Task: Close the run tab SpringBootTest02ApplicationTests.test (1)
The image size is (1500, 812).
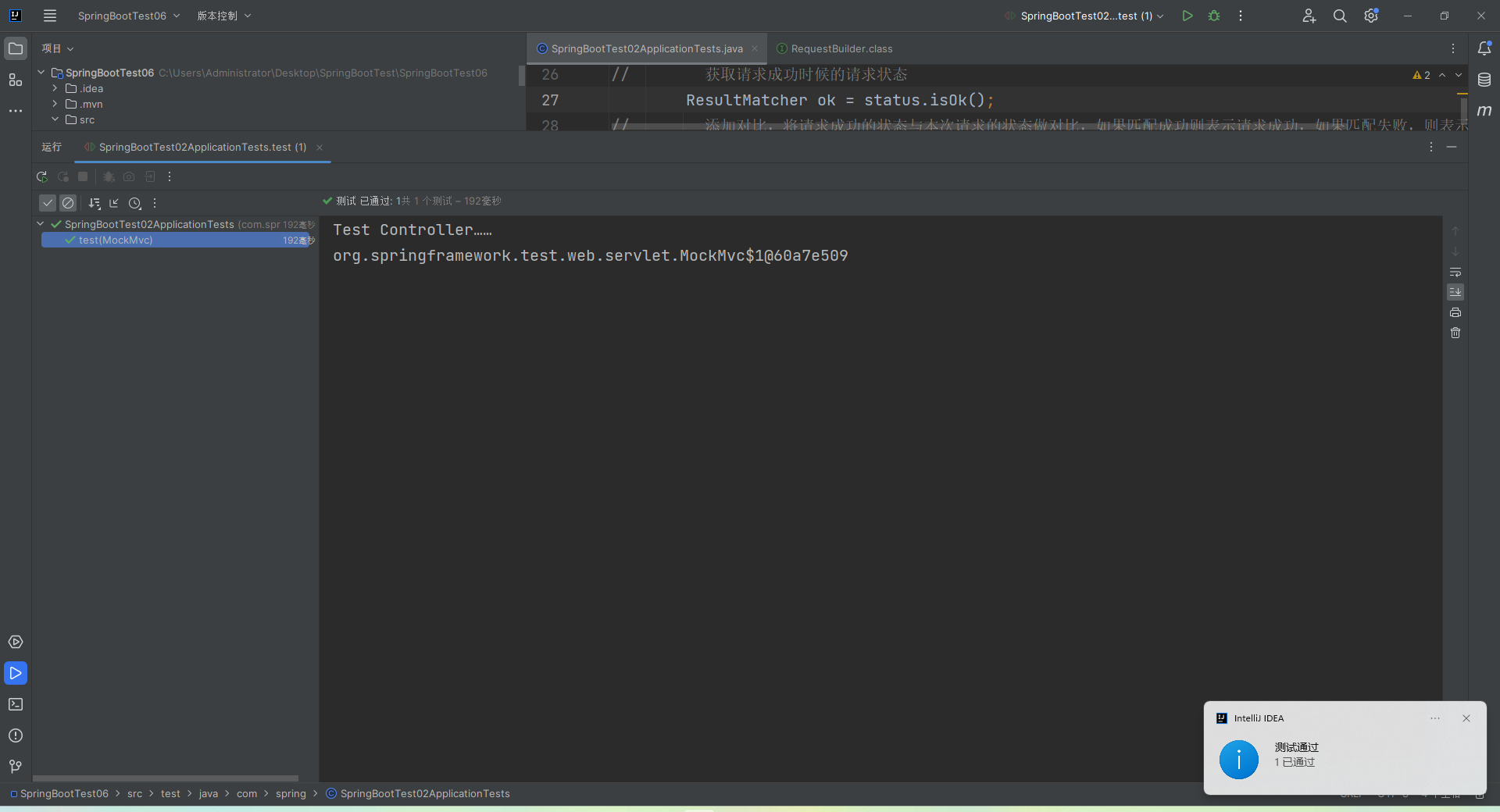Action: [320, 147]
